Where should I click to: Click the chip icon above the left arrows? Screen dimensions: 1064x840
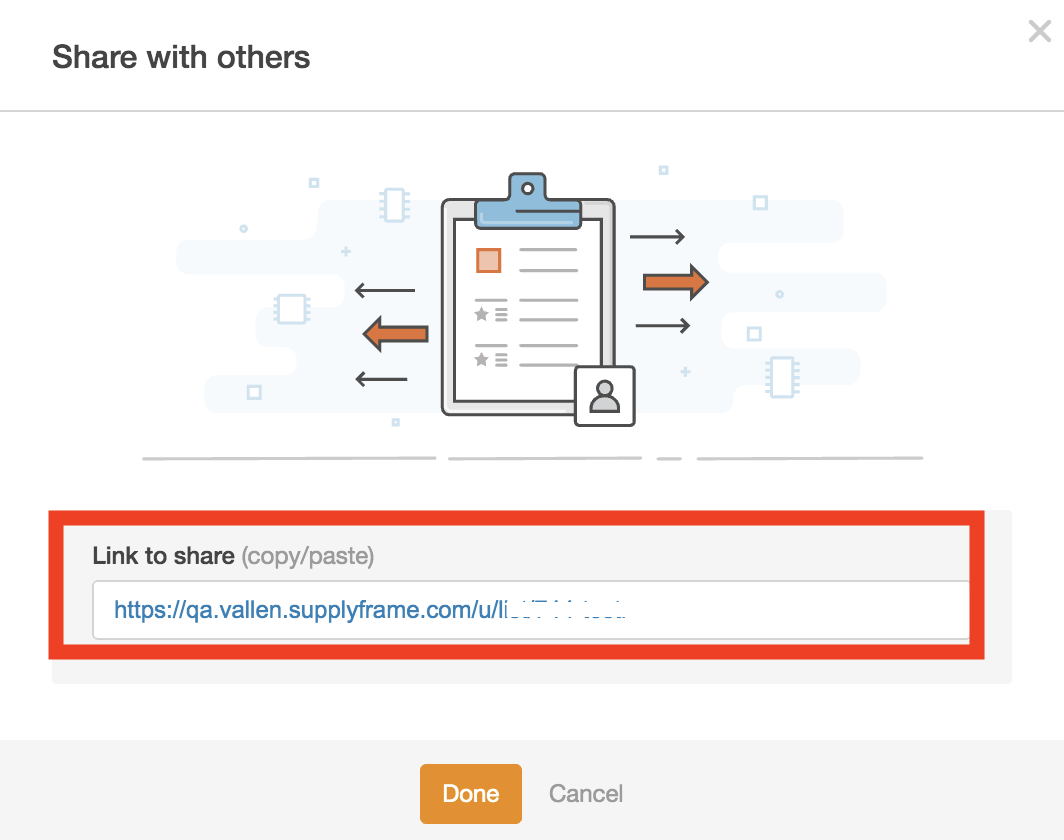click(394, 204)
